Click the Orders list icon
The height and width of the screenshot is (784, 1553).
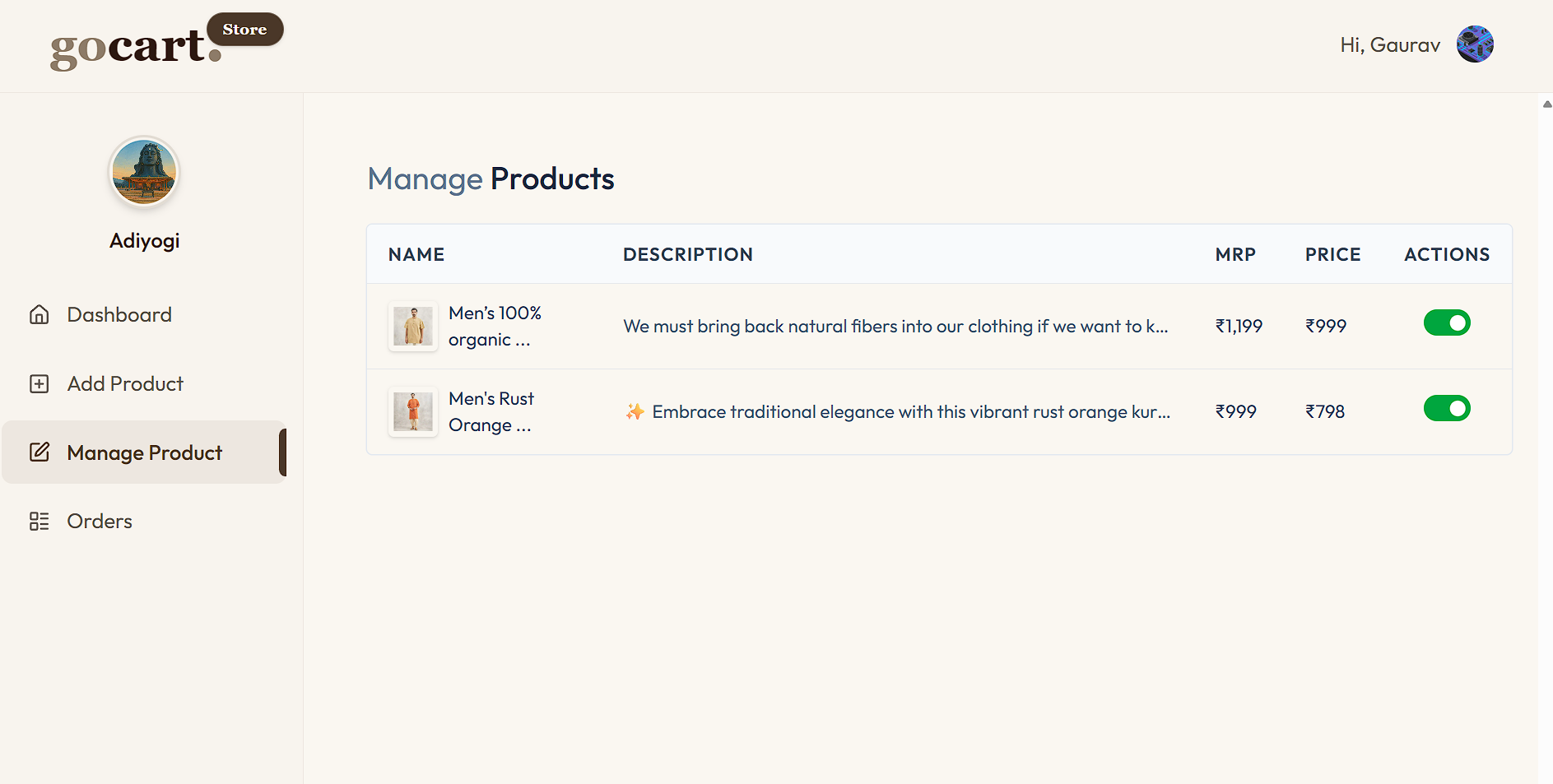tap(40, 522)
